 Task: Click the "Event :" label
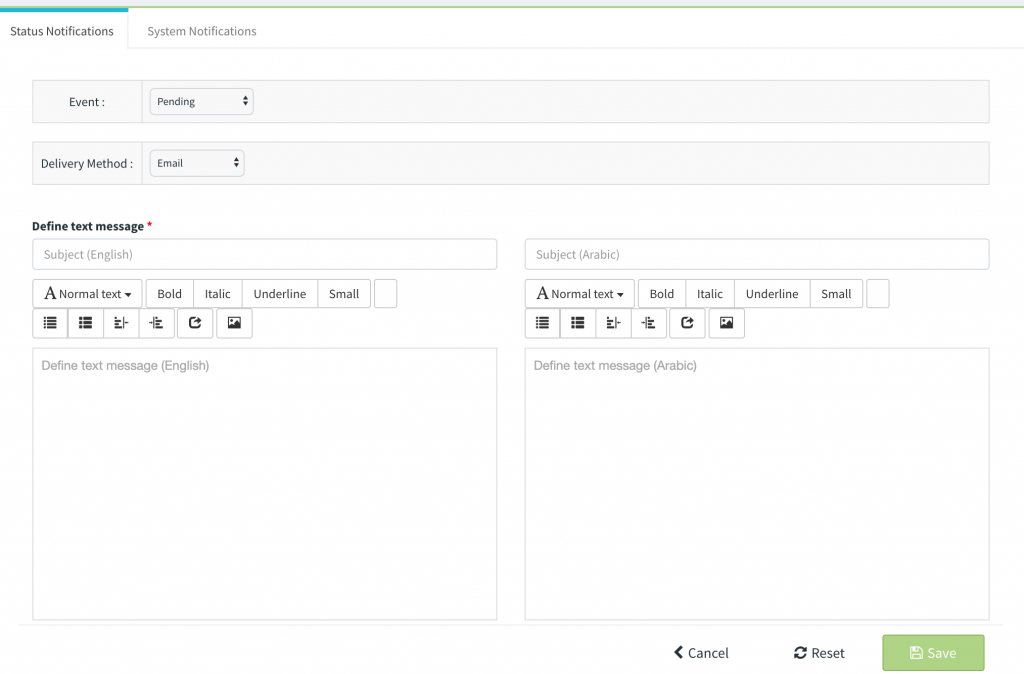[x=87, y=102]
